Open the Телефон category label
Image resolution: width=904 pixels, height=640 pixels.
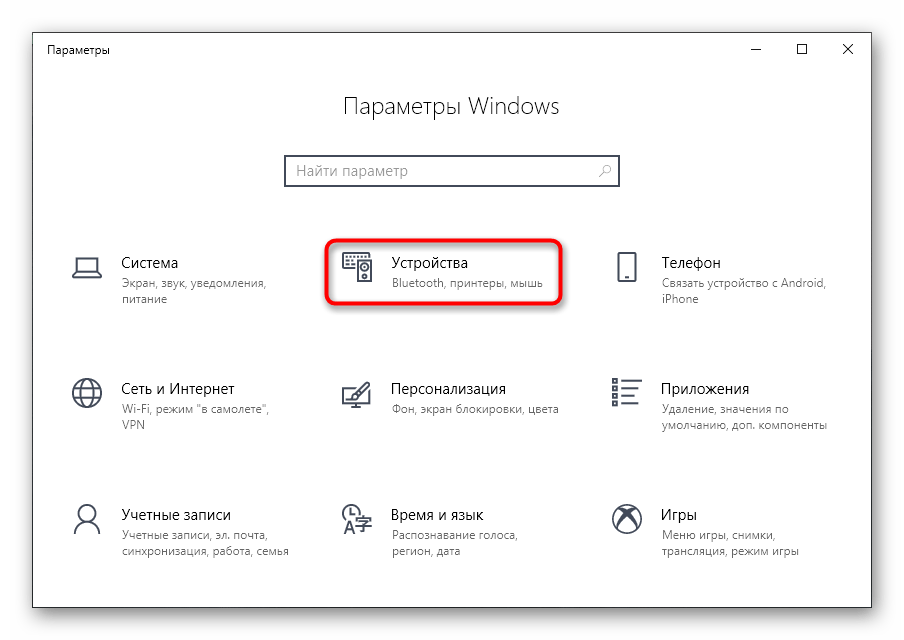pyautogui.click(x=691, y=263)
